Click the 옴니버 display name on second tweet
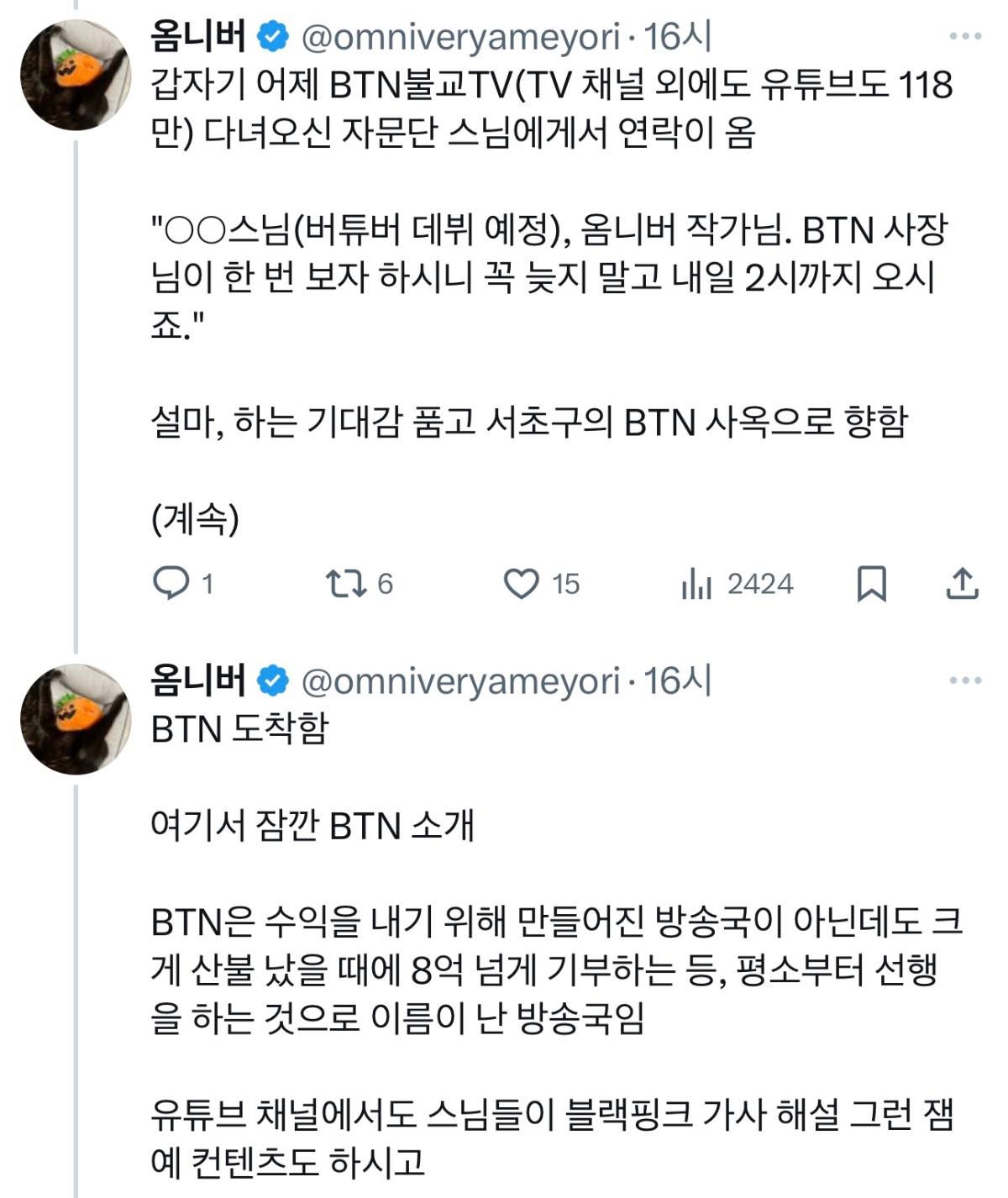Image resolution: width=1008 pixels, height=1198 pixels. (x=198, y=680)
